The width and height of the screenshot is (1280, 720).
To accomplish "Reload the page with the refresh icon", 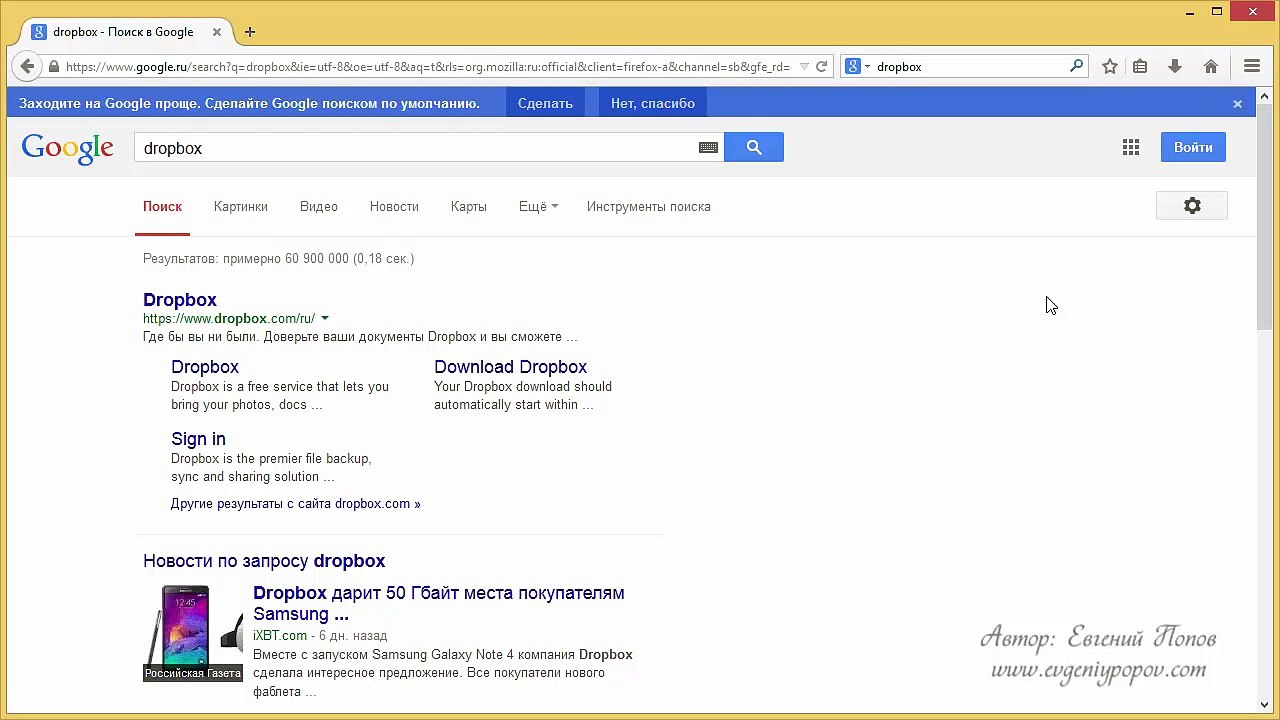I will tap(822, 67).
